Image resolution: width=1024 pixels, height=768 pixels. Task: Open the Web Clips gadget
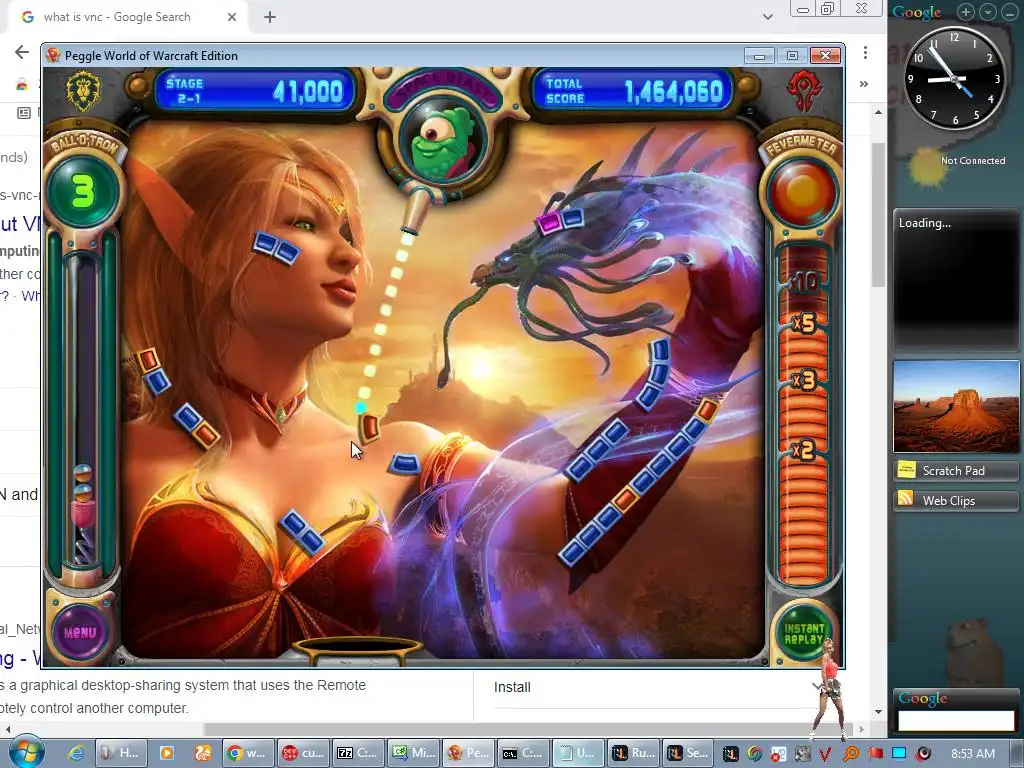tap(955, 500)
